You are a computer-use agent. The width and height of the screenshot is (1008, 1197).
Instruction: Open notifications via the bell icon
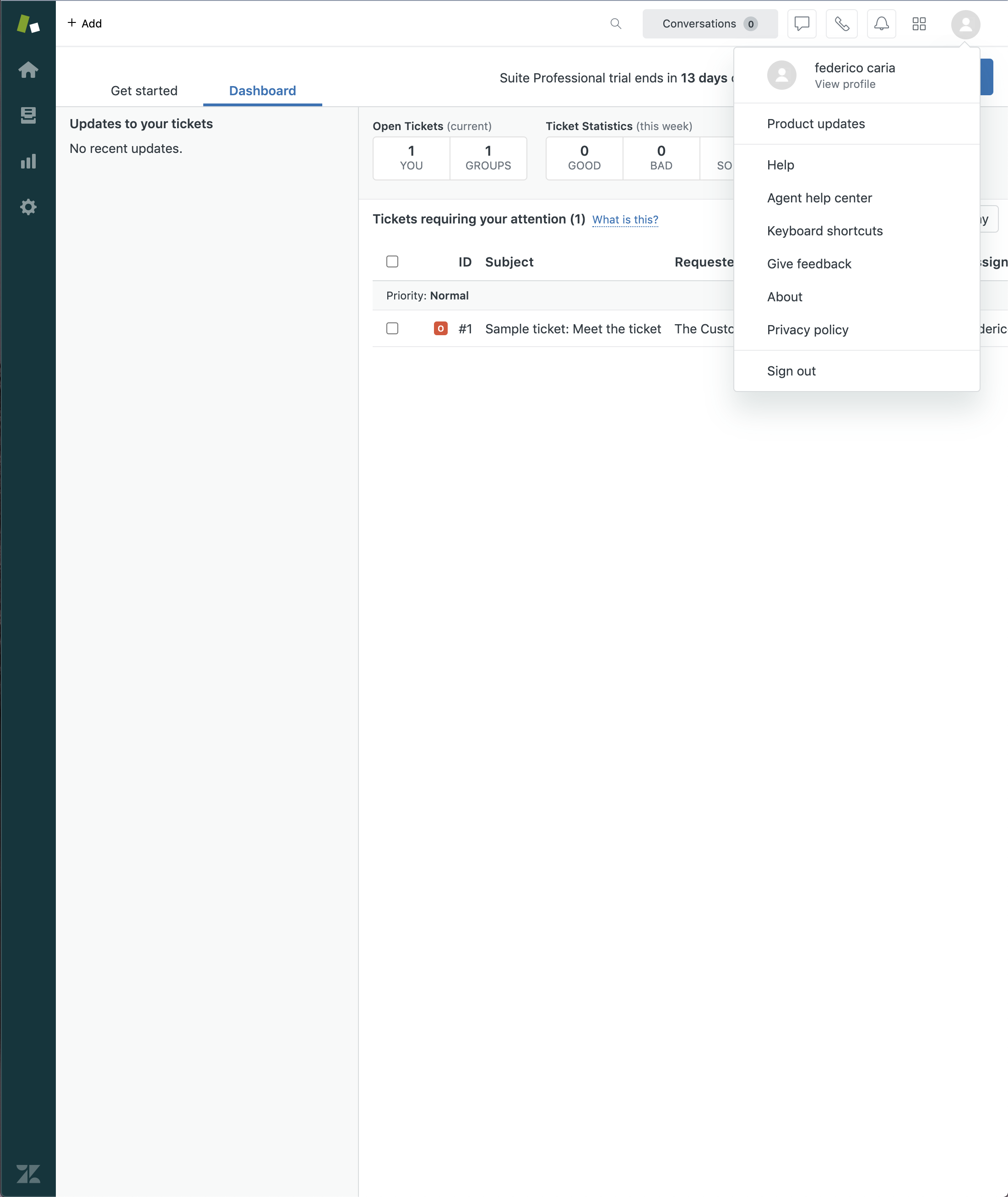881,23
